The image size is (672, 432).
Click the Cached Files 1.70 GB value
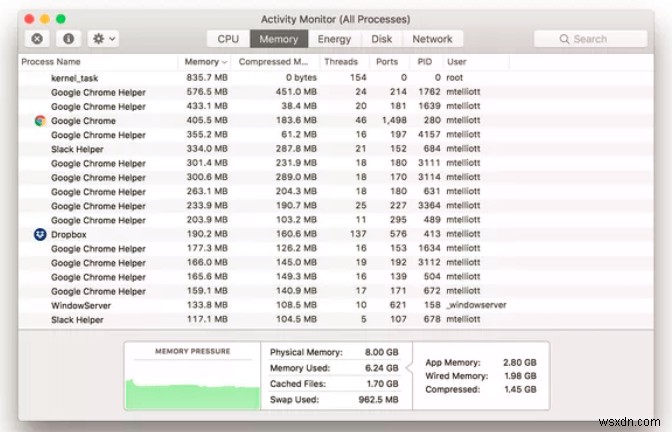click(382, 384)
